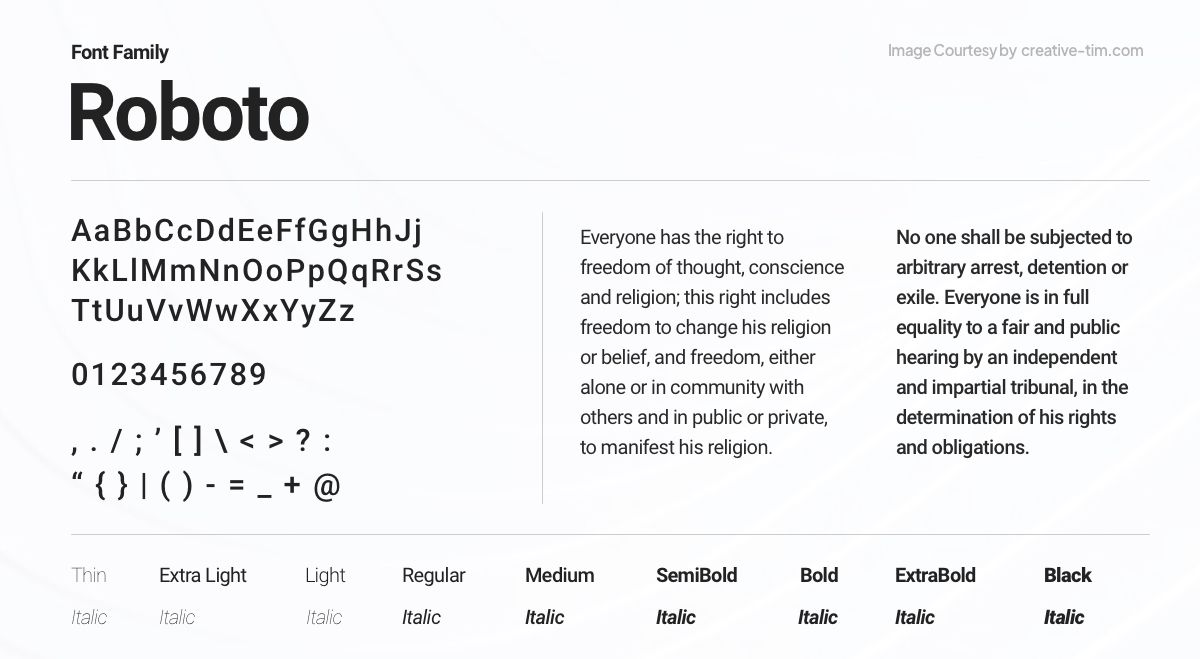Click the large Roboto heading
Viewport: 1200px width, 659px height.
pos(189,113)
